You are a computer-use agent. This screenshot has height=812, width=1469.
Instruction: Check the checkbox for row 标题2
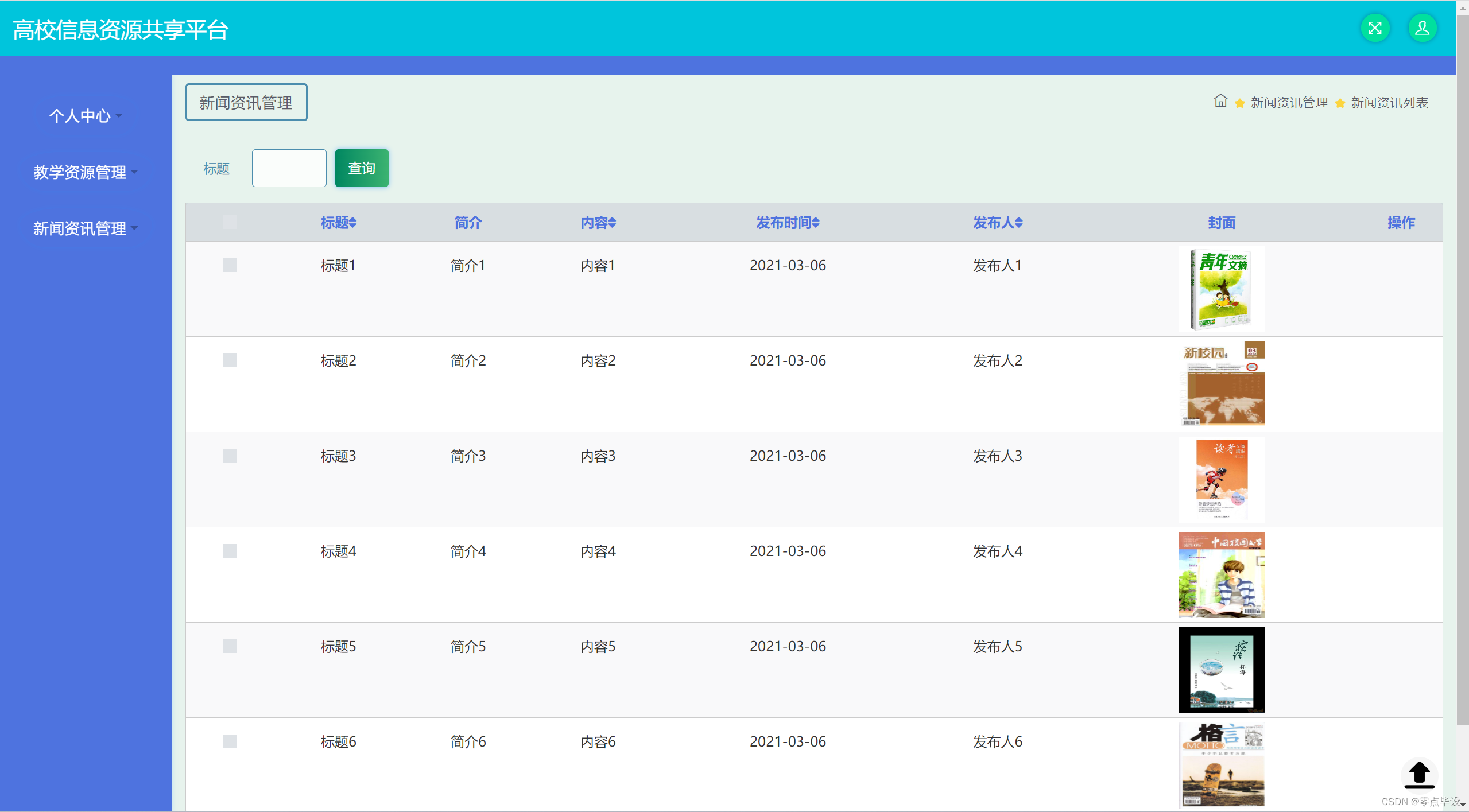230,360
